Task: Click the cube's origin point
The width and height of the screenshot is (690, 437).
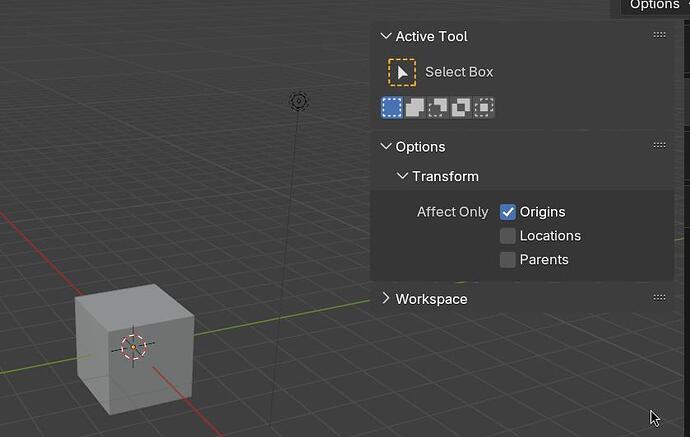Action: (x=133, y=347)
